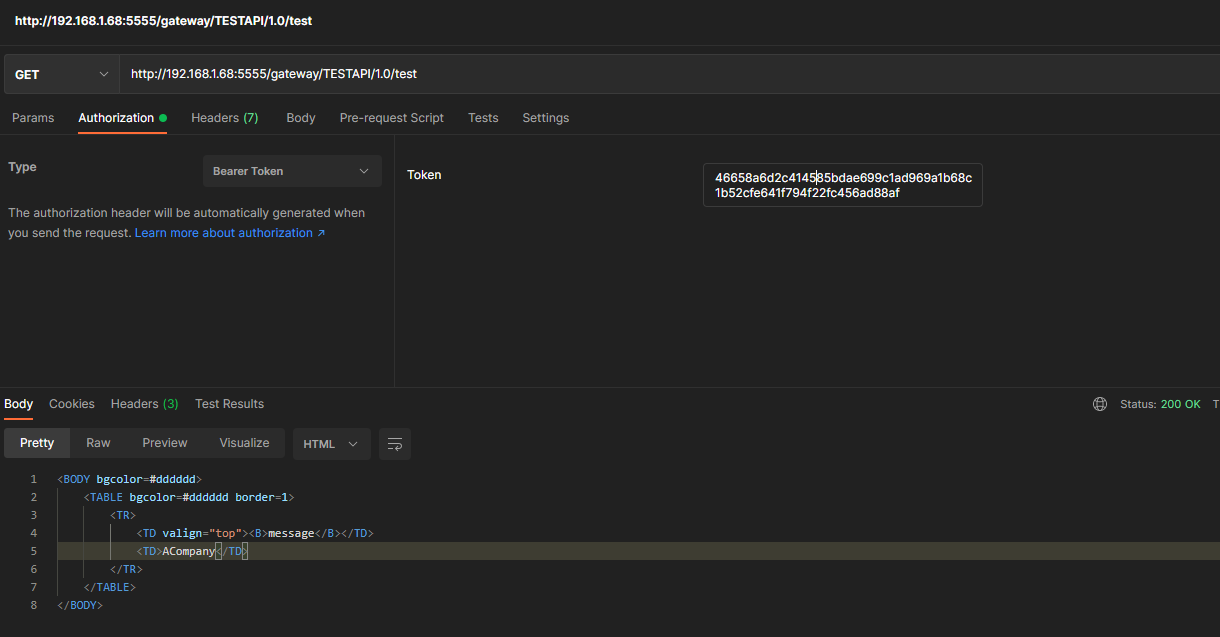The height and width of the screenshot is (637, 1220).
Task: Click inside the Token input field
Action: (x=842, y=185)
